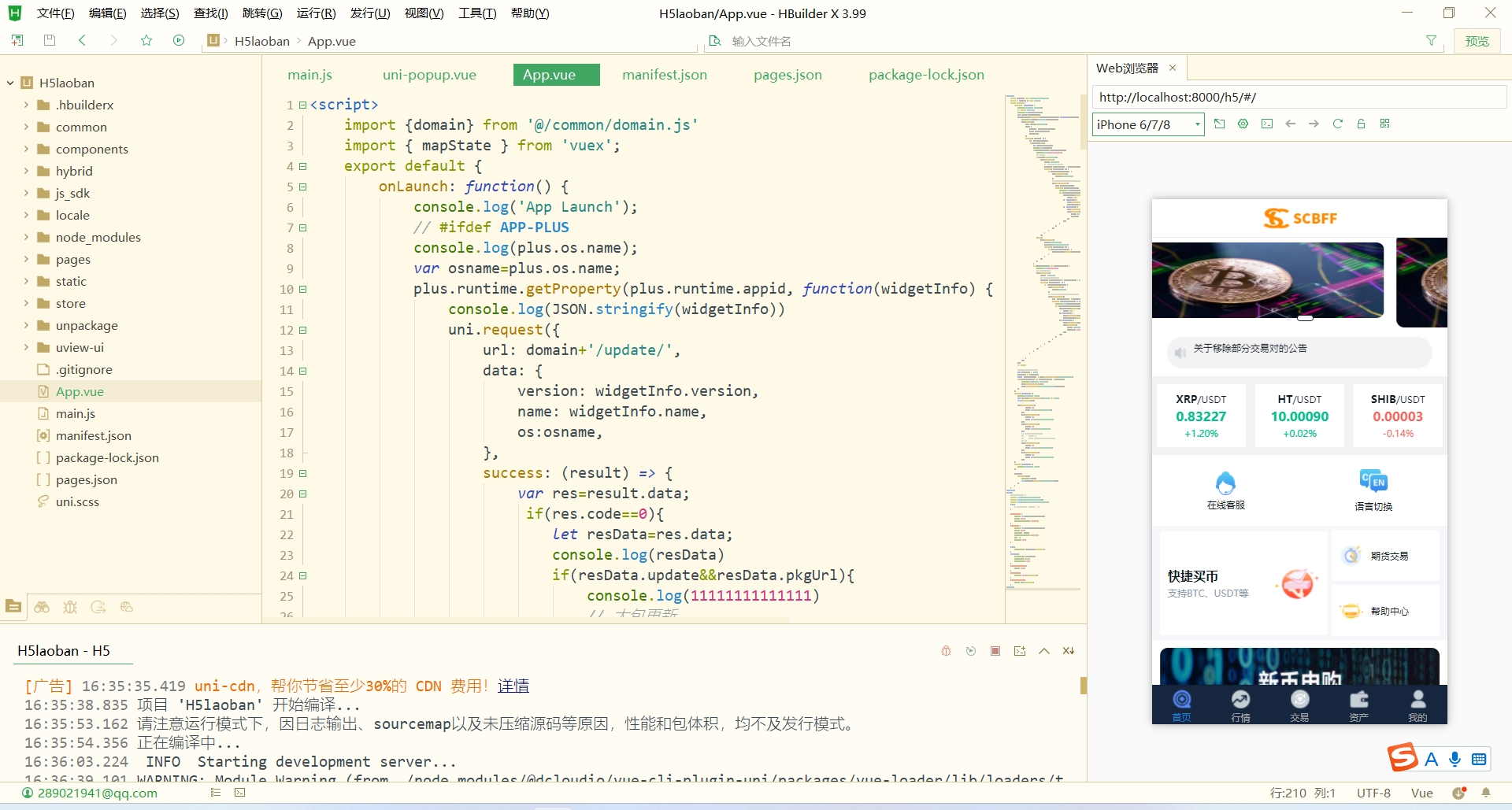Switch to the manifest.json editor tab
Screen dimensions: 1512x810
664,75
